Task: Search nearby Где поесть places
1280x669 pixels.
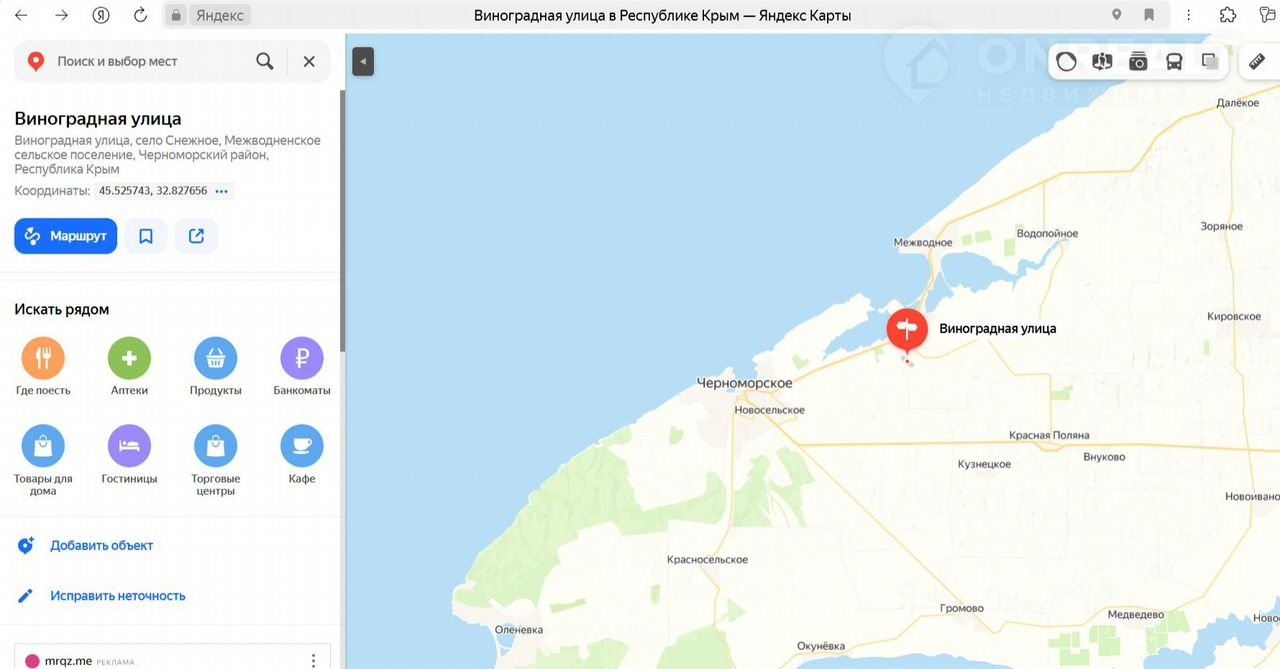Action: click(x=43, y=367)
